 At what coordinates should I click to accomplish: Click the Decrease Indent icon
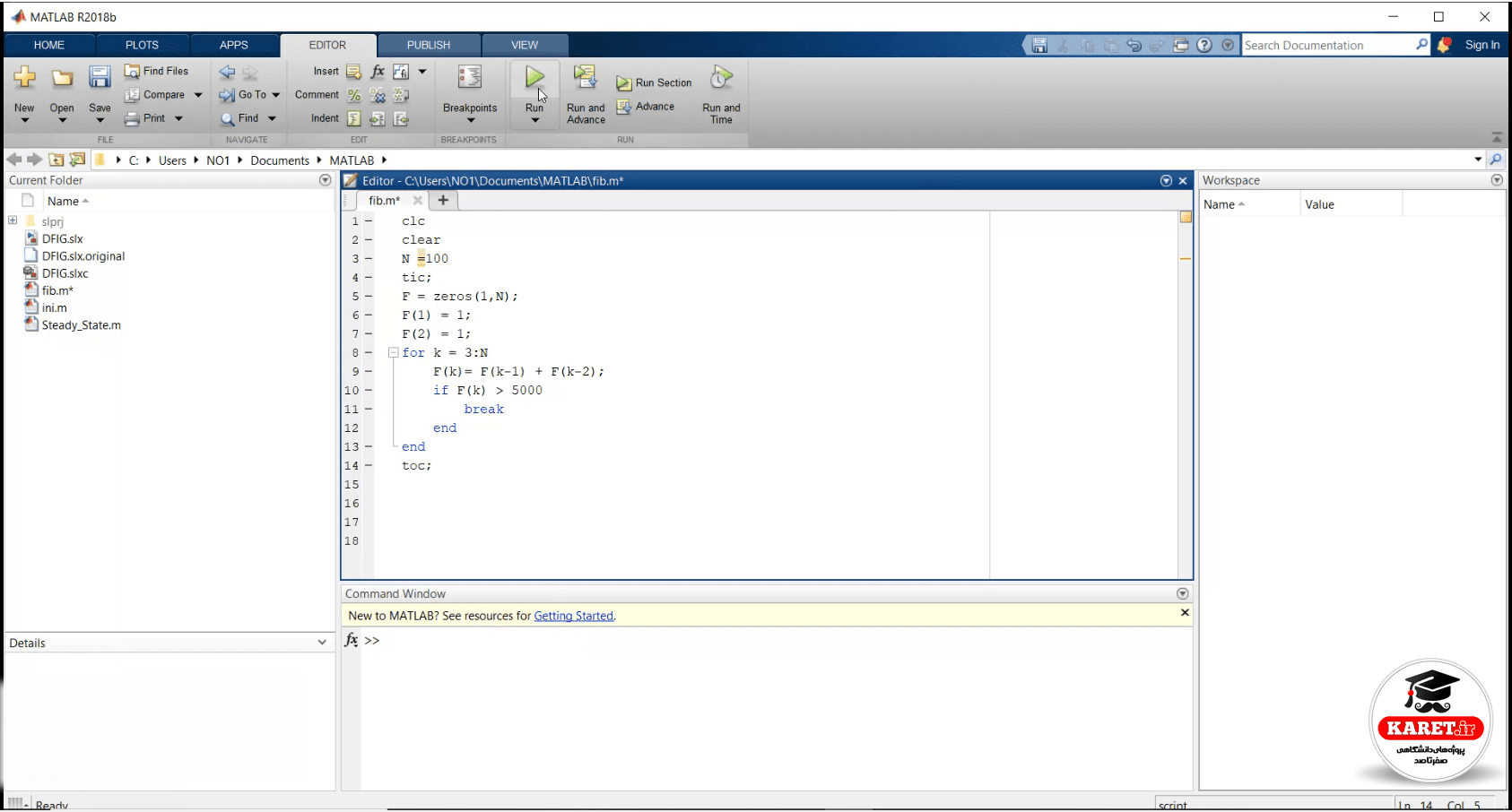coord(401,118)
